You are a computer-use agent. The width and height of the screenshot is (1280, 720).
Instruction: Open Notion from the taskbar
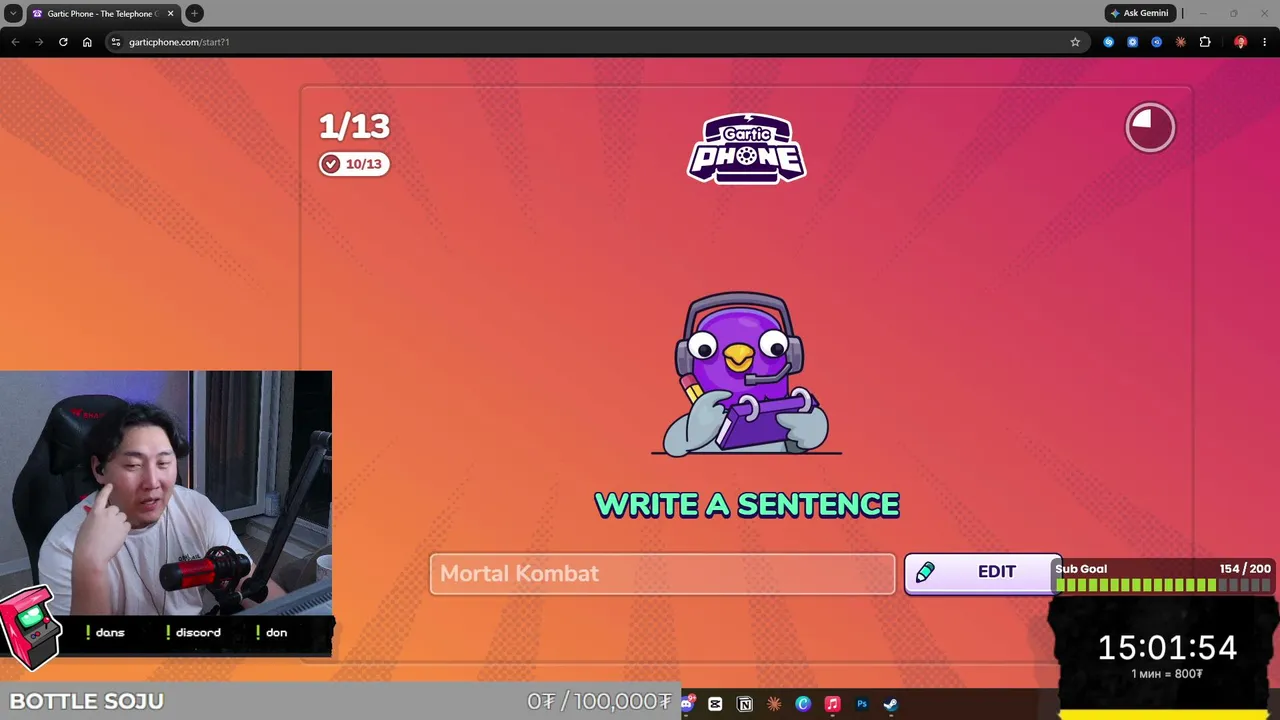pyautogui.click(x=744, y=704)
